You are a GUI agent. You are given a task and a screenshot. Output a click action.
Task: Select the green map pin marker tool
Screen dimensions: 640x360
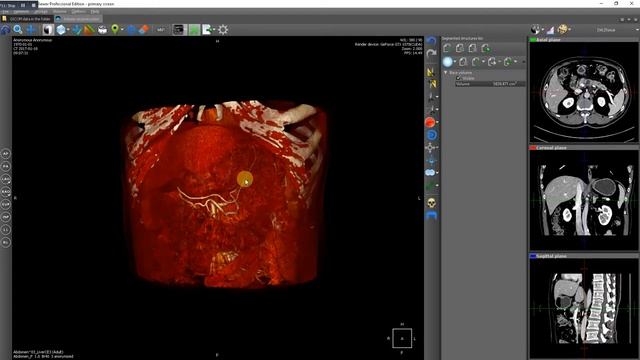tap(115, 29)
